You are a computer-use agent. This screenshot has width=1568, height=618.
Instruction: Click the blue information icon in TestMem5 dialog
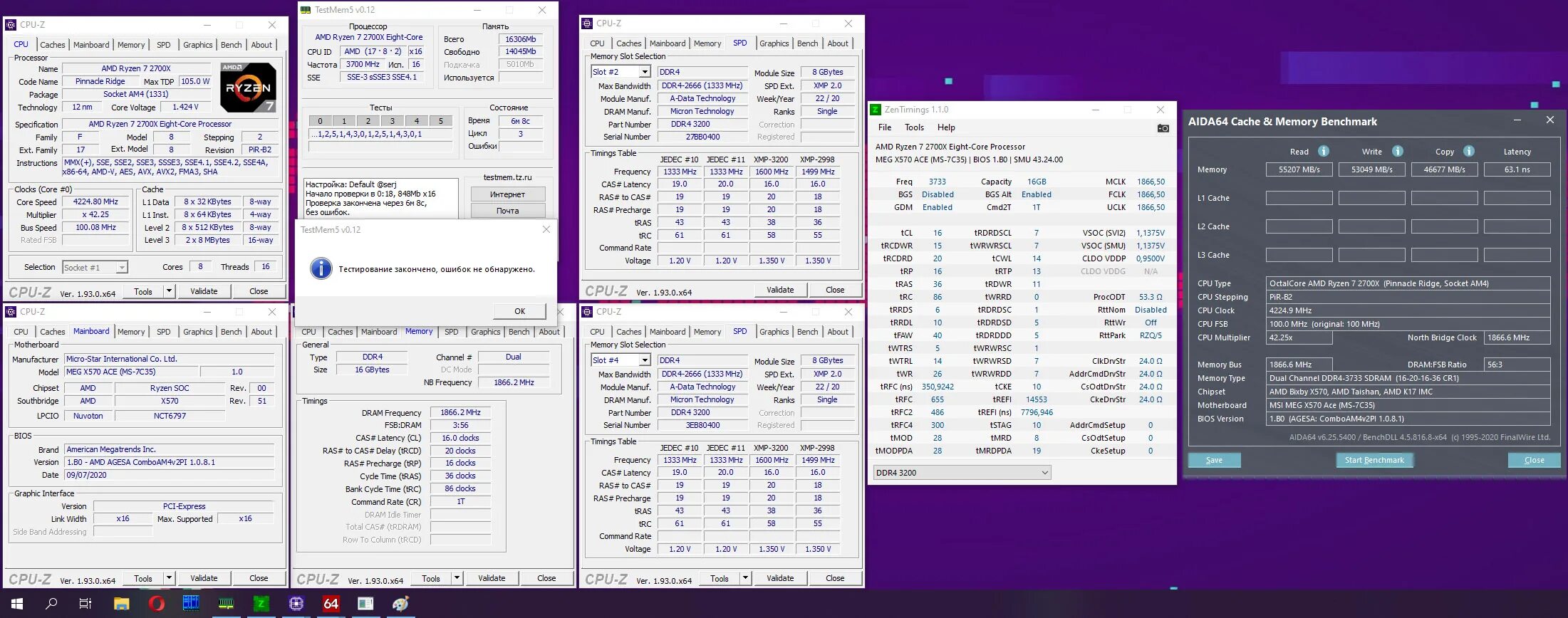[x=321, y=268]
